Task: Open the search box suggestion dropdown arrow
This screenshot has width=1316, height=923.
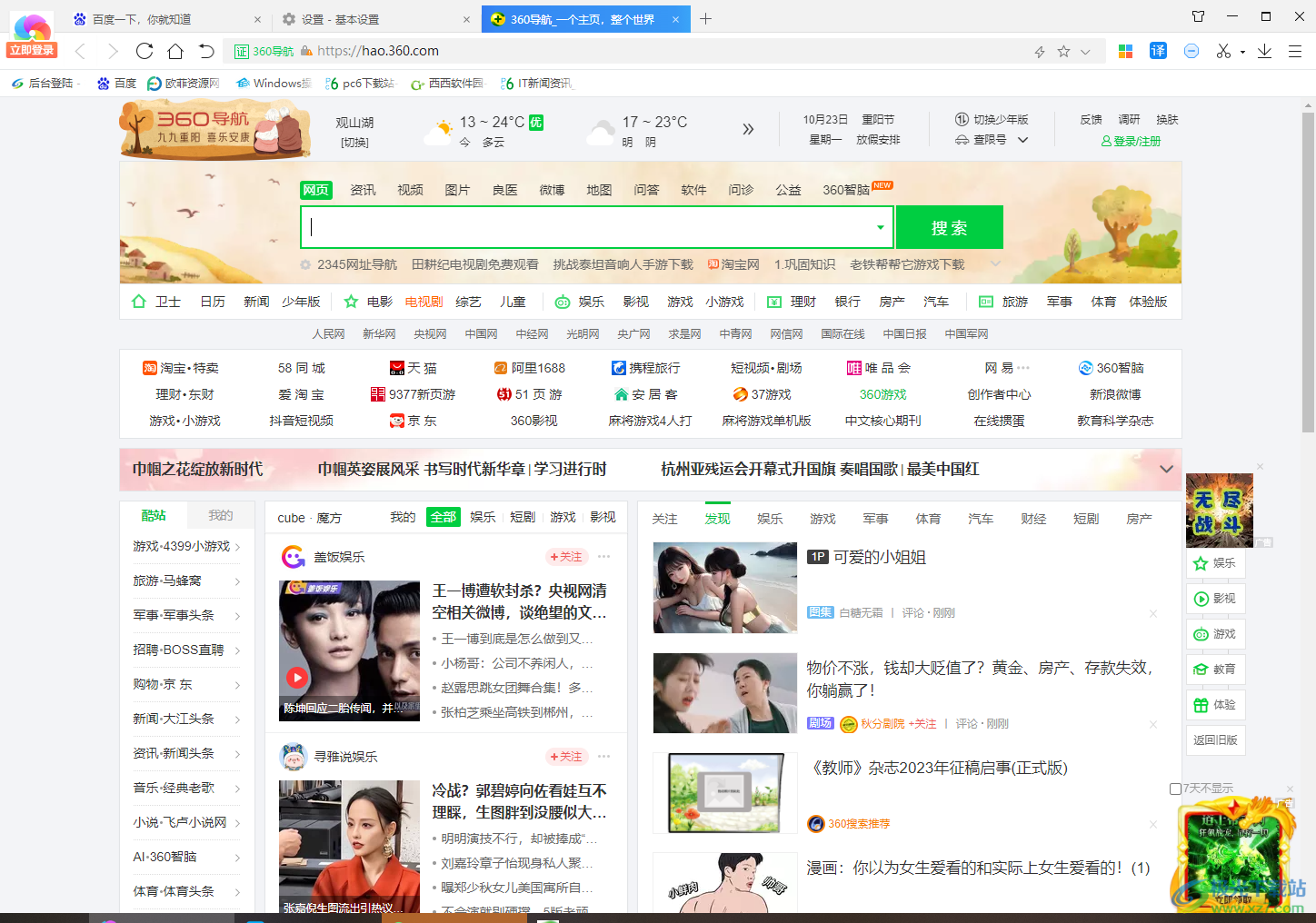Action: coord(880,227)
